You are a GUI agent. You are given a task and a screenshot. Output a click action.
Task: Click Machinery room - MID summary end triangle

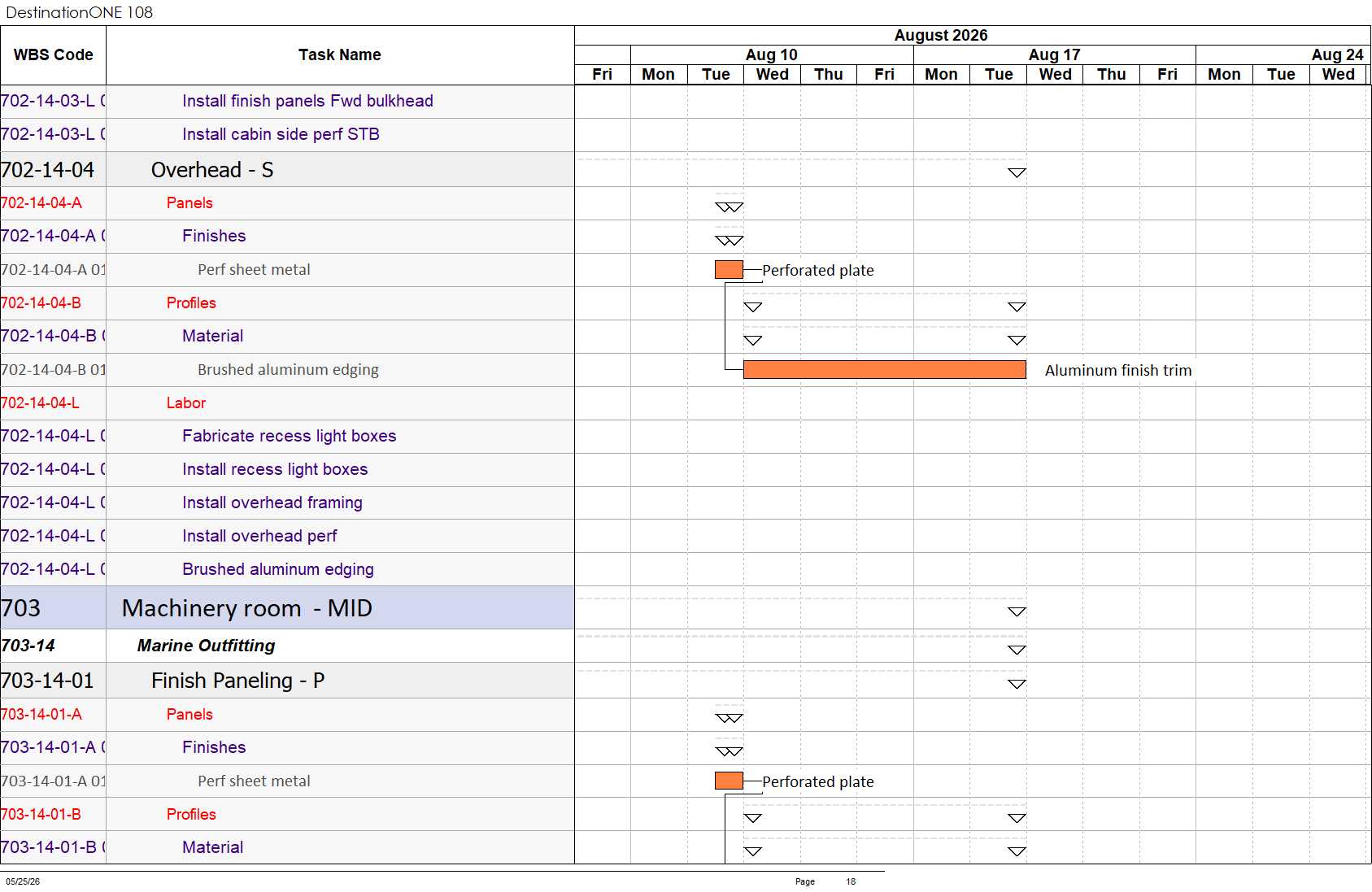[1017, 611]
